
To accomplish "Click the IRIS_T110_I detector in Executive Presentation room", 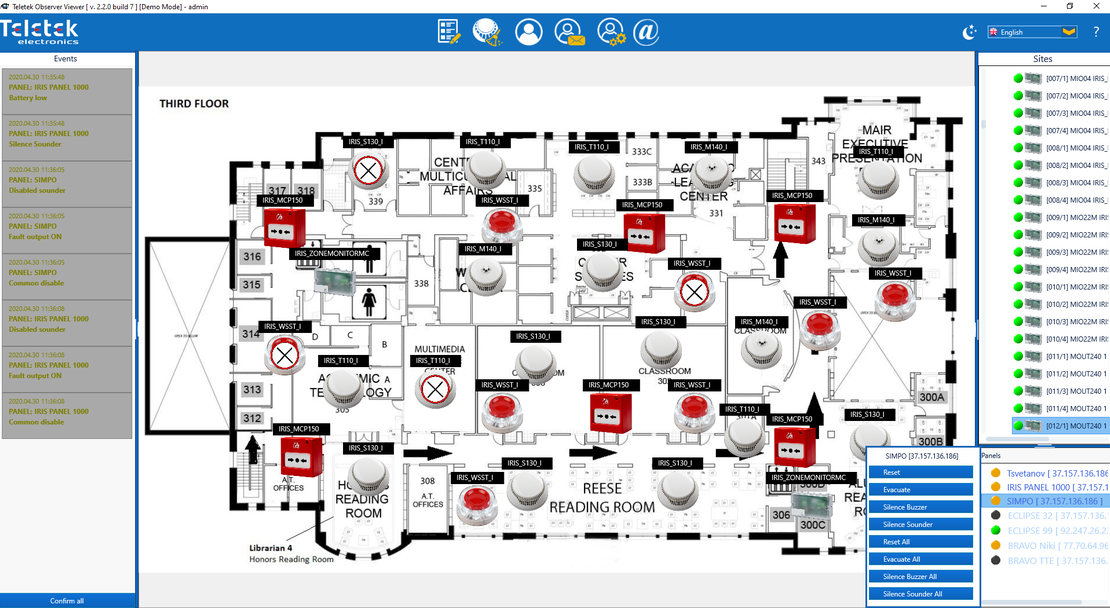I will (878, 178).
